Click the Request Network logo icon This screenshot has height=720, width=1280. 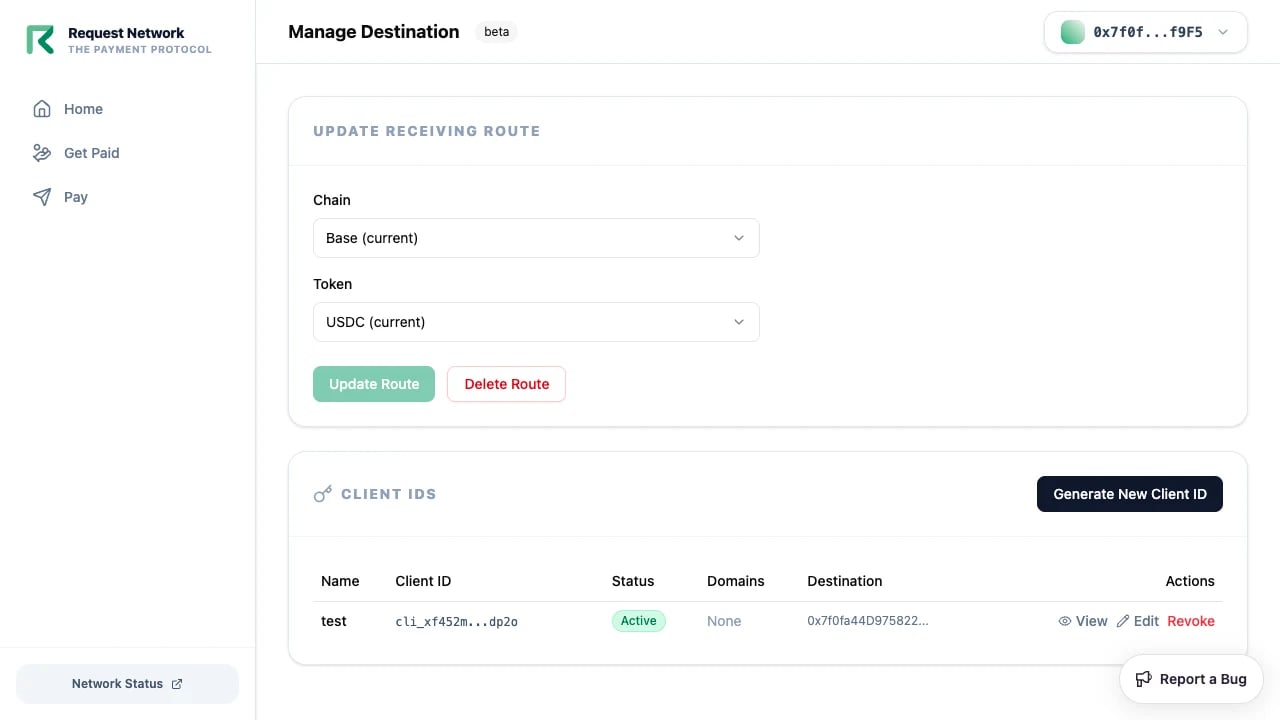(40, 40)
